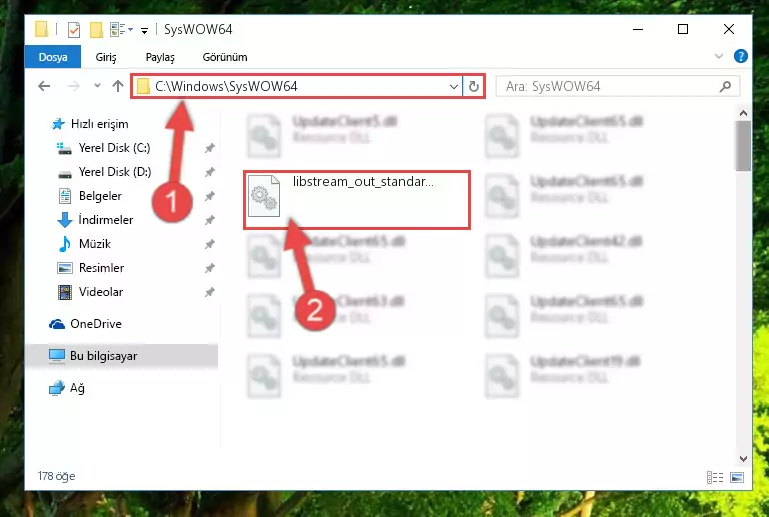The height and width of the screenshot is (517, 769).
Task: Select OneDrive in the navigation pane
Action: [96, 324]
